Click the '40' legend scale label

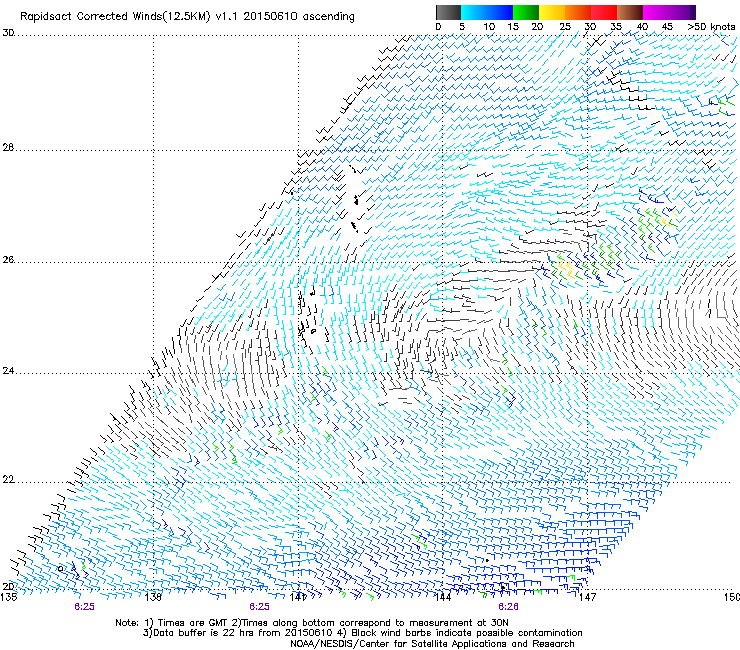[642, 27]
